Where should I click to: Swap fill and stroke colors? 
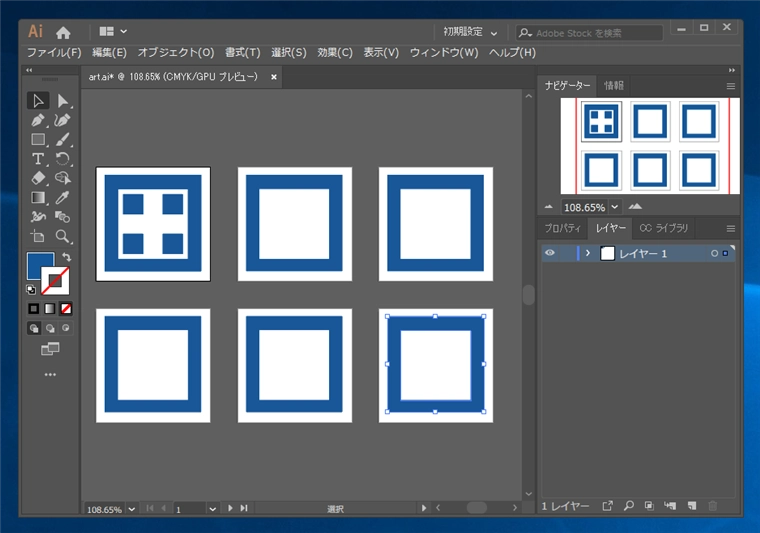click(x=67, y=257)
